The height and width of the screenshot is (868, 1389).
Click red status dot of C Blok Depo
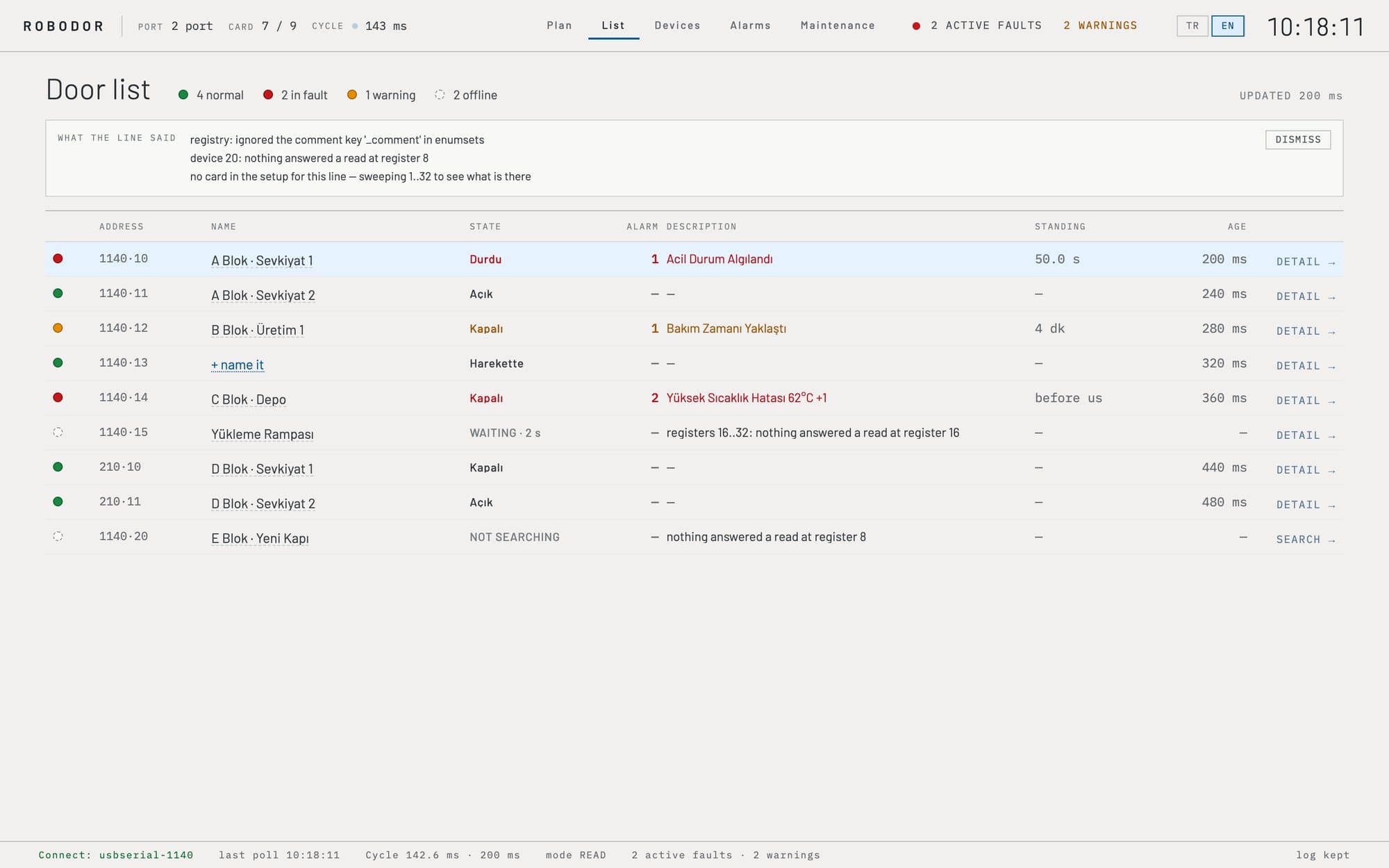click(58, 397)
